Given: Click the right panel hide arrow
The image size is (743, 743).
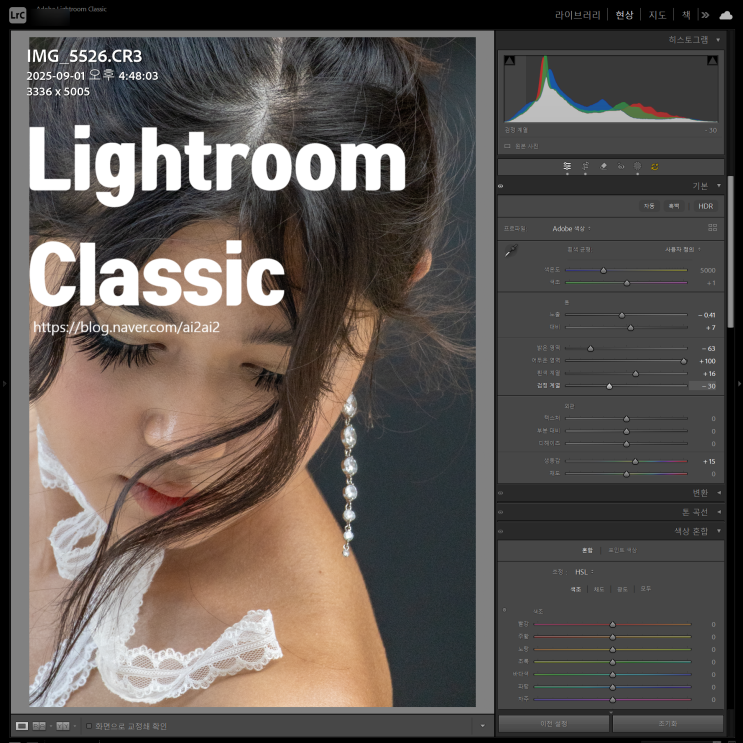Looking at the screenshot, I should (739, 383).
